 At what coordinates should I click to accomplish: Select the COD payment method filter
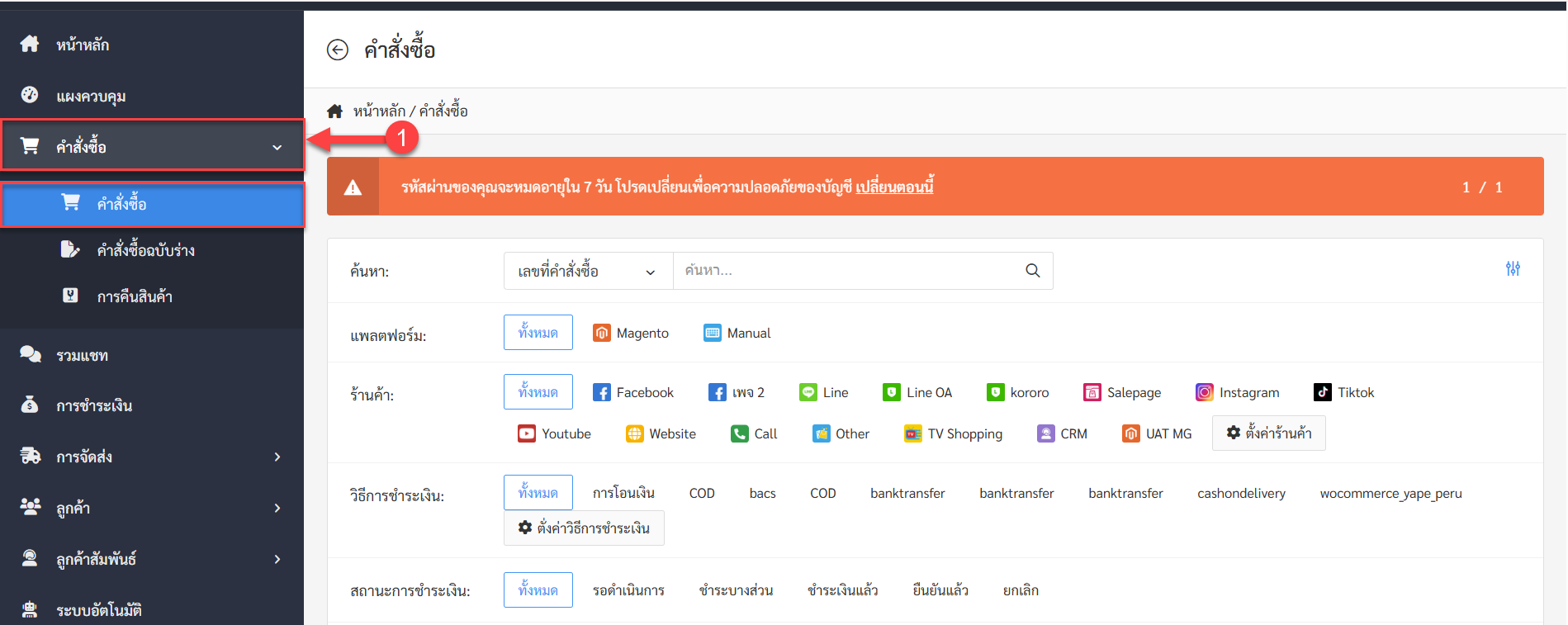[702, 494]
